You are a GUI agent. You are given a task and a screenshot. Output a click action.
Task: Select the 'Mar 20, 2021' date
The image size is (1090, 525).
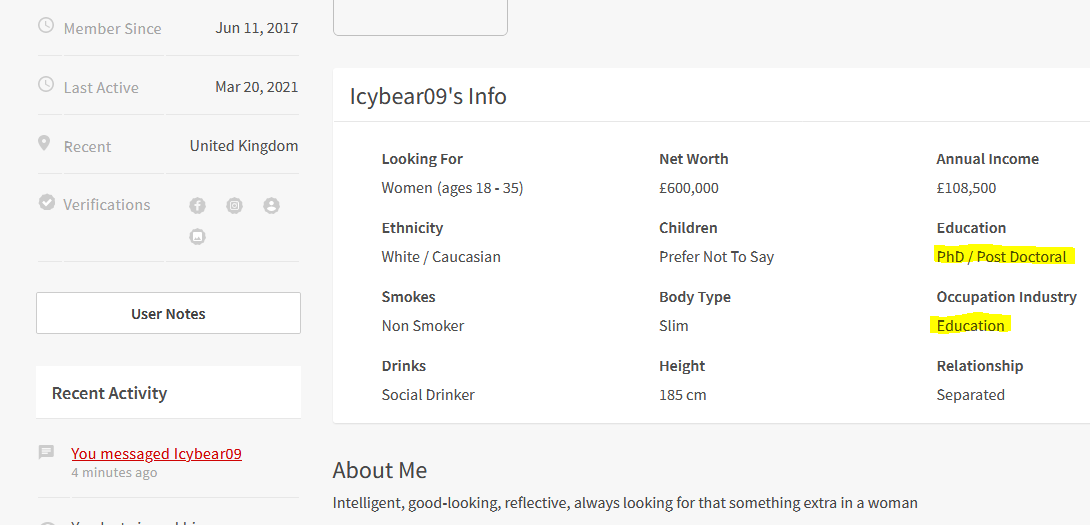257,87
